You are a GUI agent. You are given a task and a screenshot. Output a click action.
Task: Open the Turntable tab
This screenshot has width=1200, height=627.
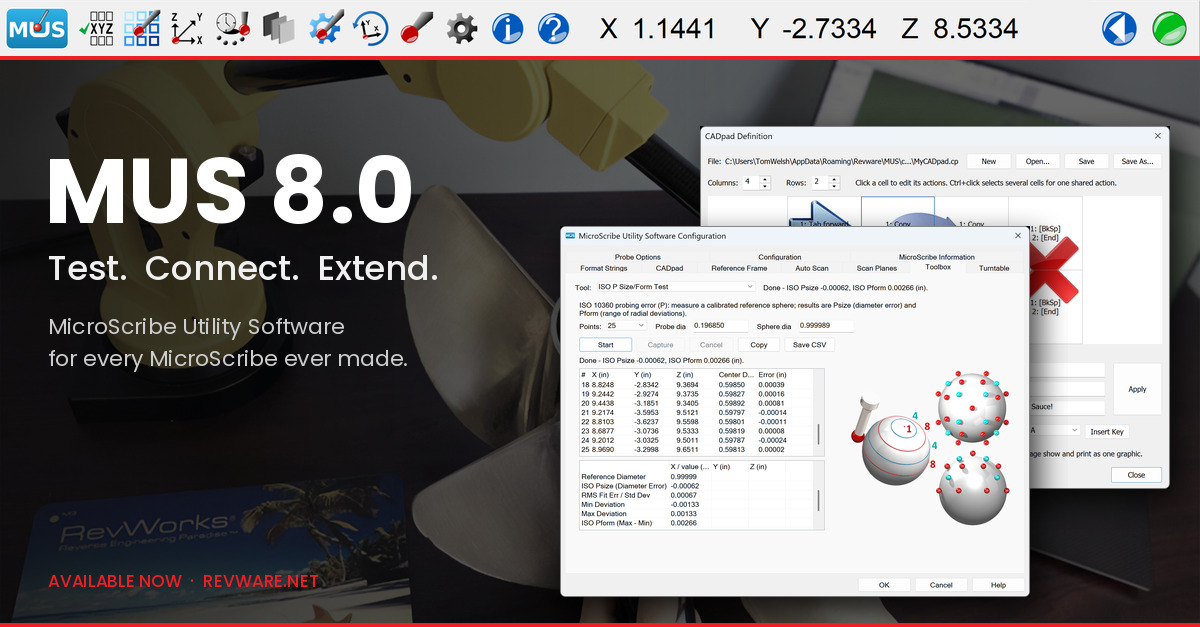click(994, 268)
